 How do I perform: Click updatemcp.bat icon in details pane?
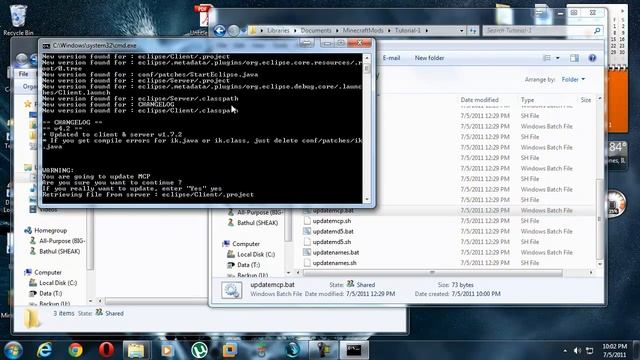[x=232, y=289]
